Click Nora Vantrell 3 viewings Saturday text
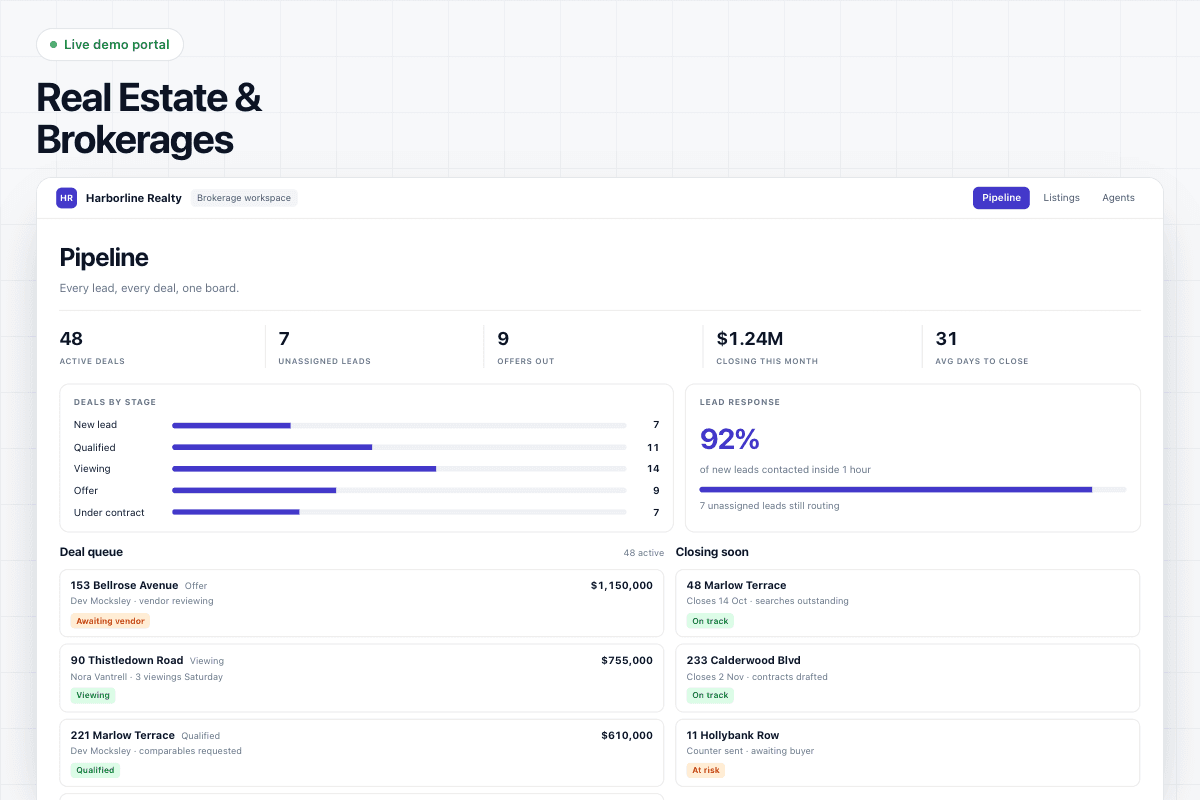 tap(147, 677)
